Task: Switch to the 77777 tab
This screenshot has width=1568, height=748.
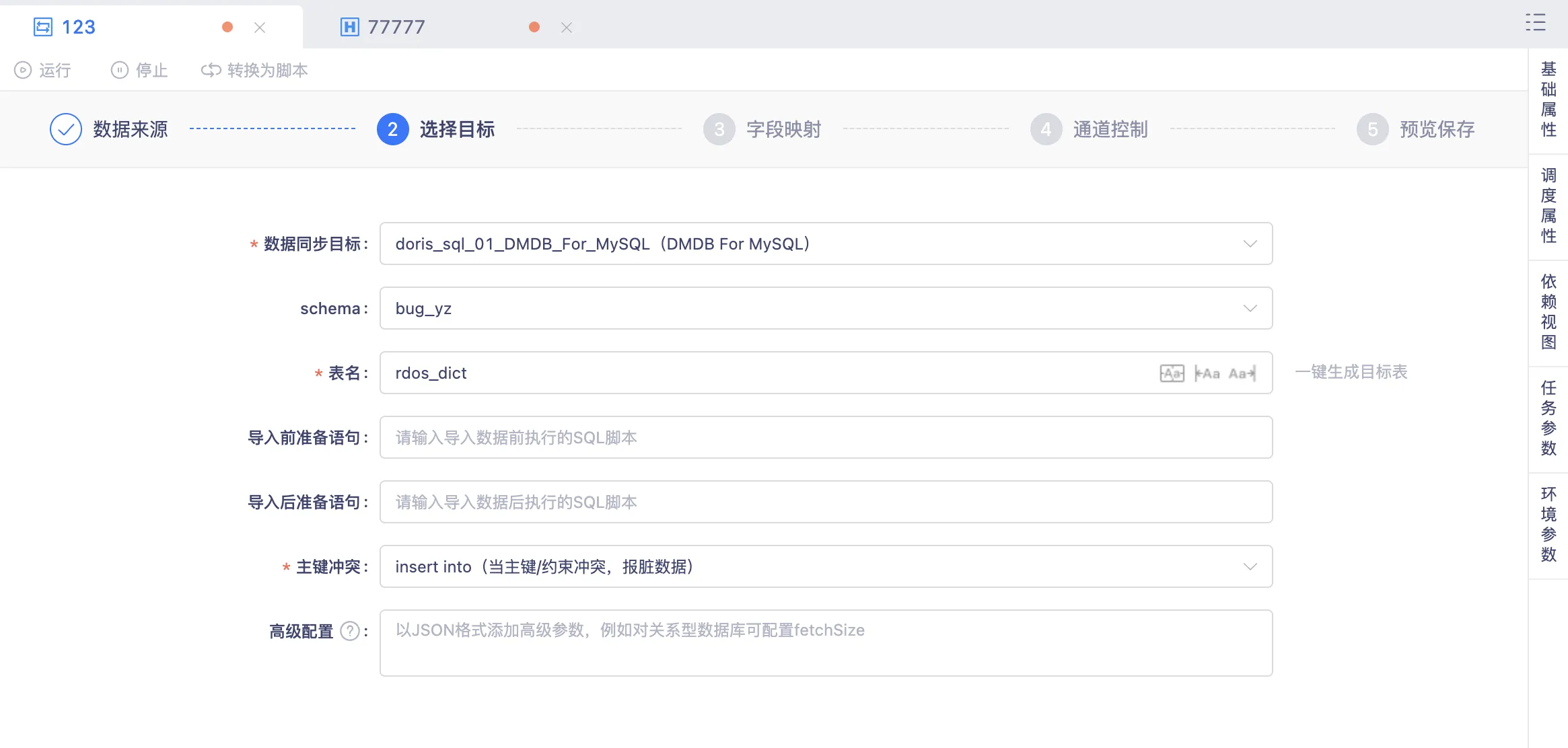Action: click(396, 27)
